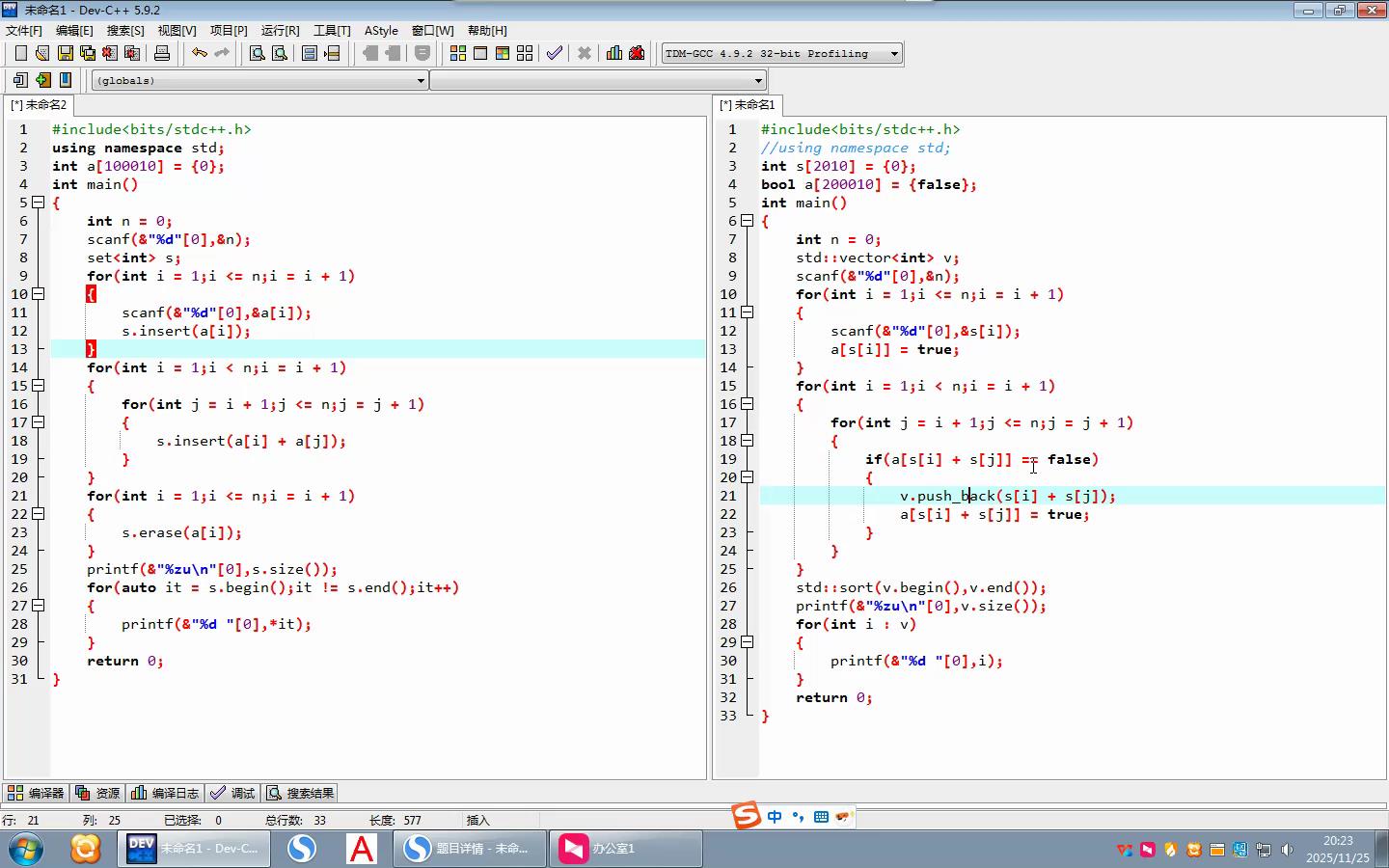1389x868 pixels.
Task: Open the 题目详情 browser window in the taskbar
Action: pos(468,849)
